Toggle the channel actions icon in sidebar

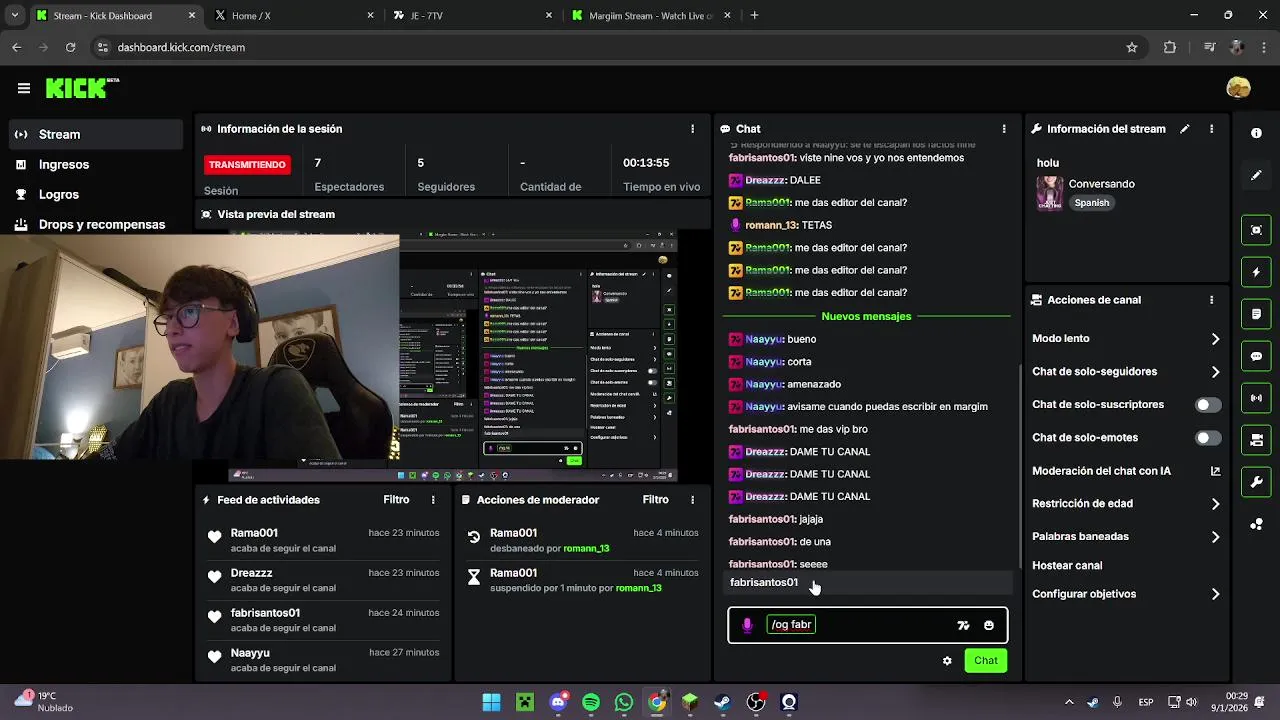point(1257,440)
